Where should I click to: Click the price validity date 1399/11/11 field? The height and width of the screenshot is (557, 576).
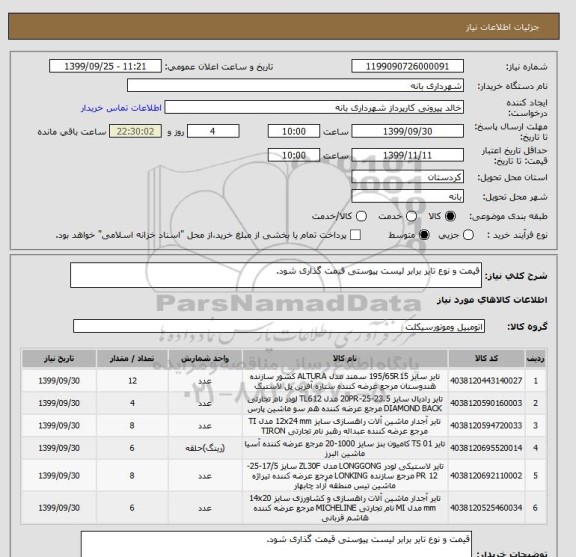click(407, 155)
